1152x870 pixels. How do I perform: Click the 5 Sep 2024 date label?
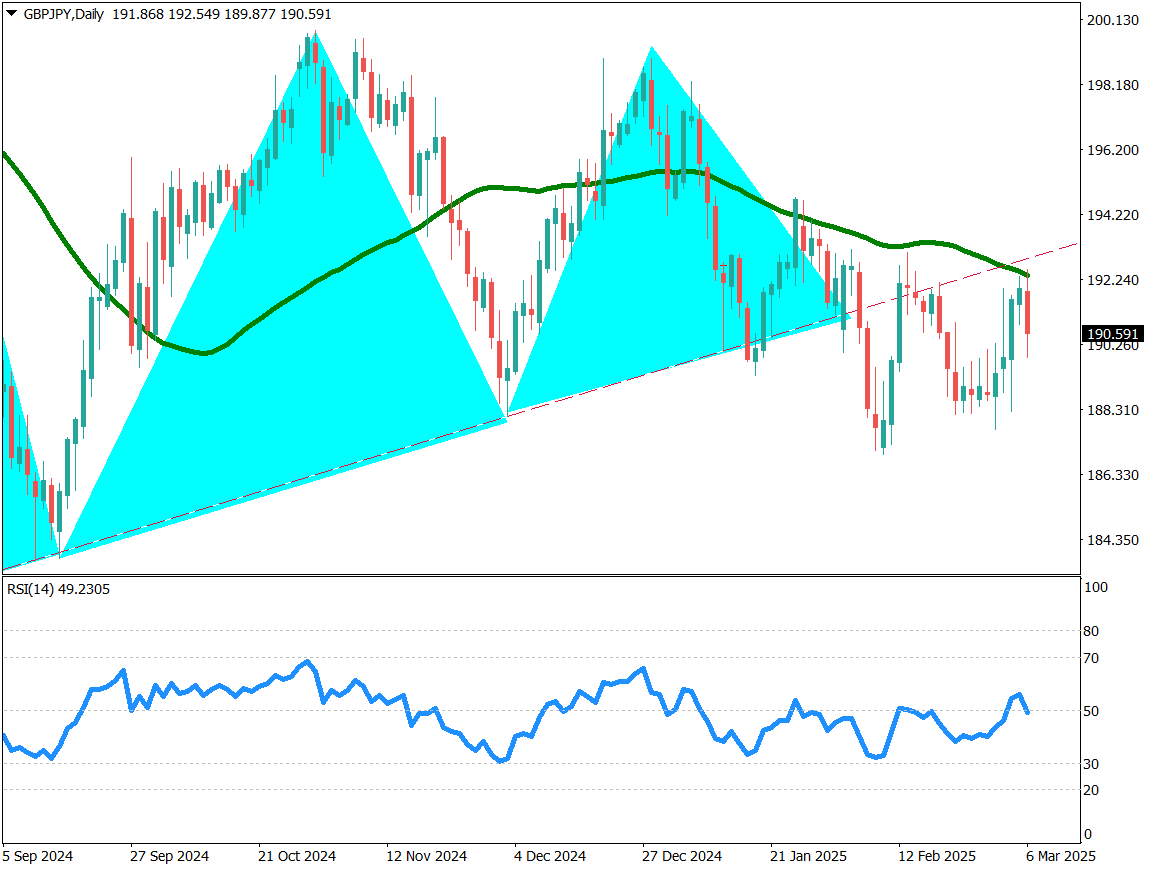coord(37,857)
